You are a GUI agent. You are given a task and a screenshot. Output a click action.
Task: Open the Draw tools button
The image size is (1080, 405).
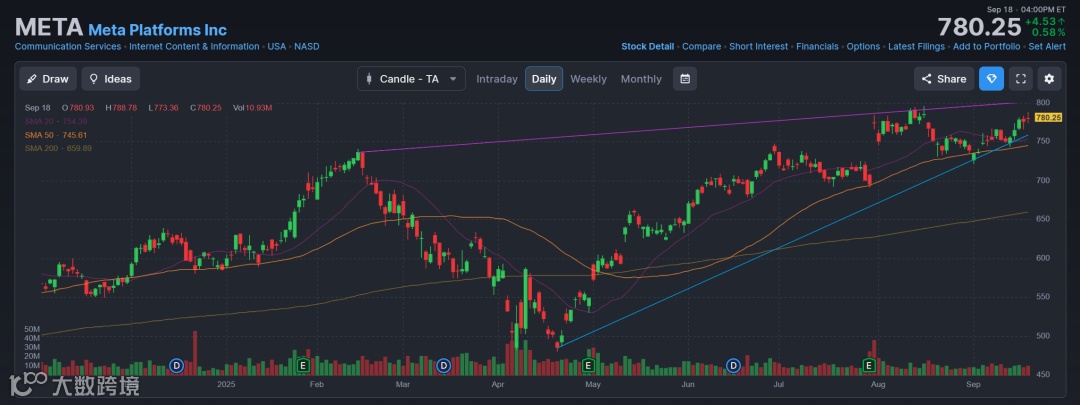tap(47, 79)
